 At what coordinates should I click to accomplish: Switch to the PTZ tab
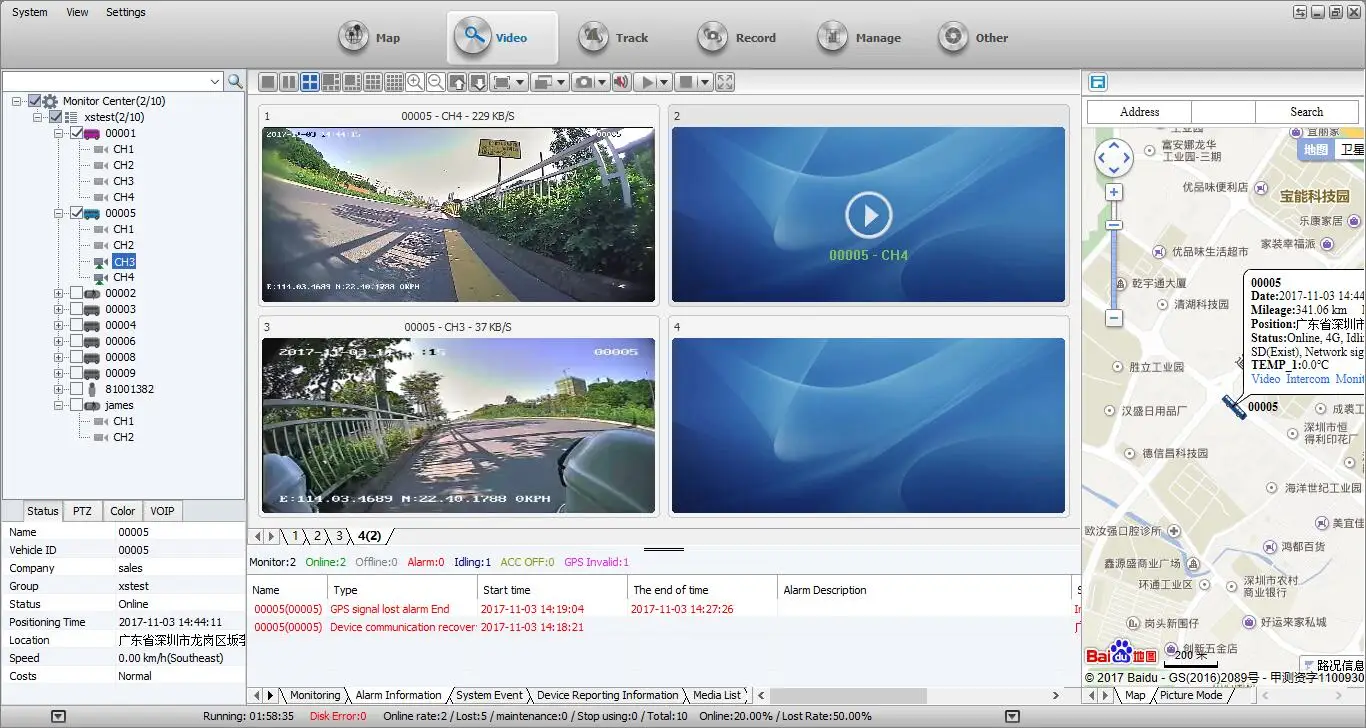[82, 511]
